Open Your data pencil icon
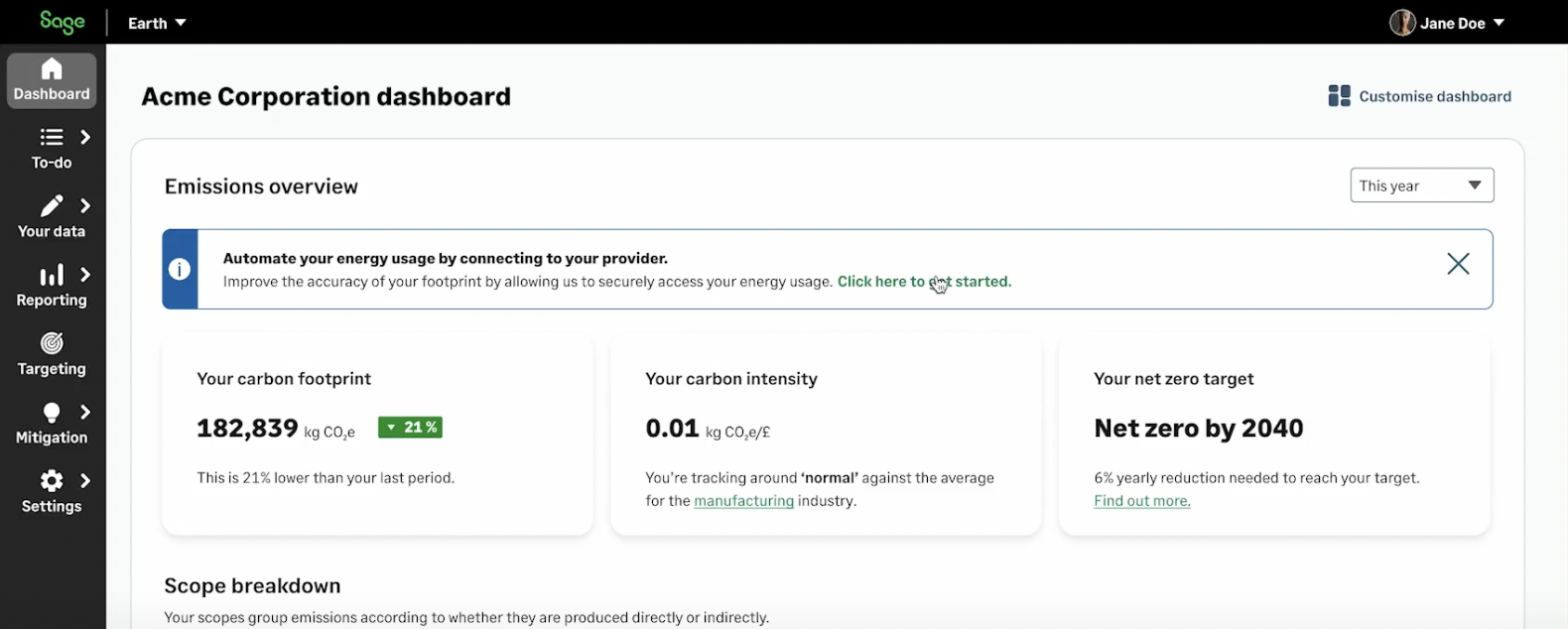The width and height of the screenshot is (1568, 629). tap(52, 205)
